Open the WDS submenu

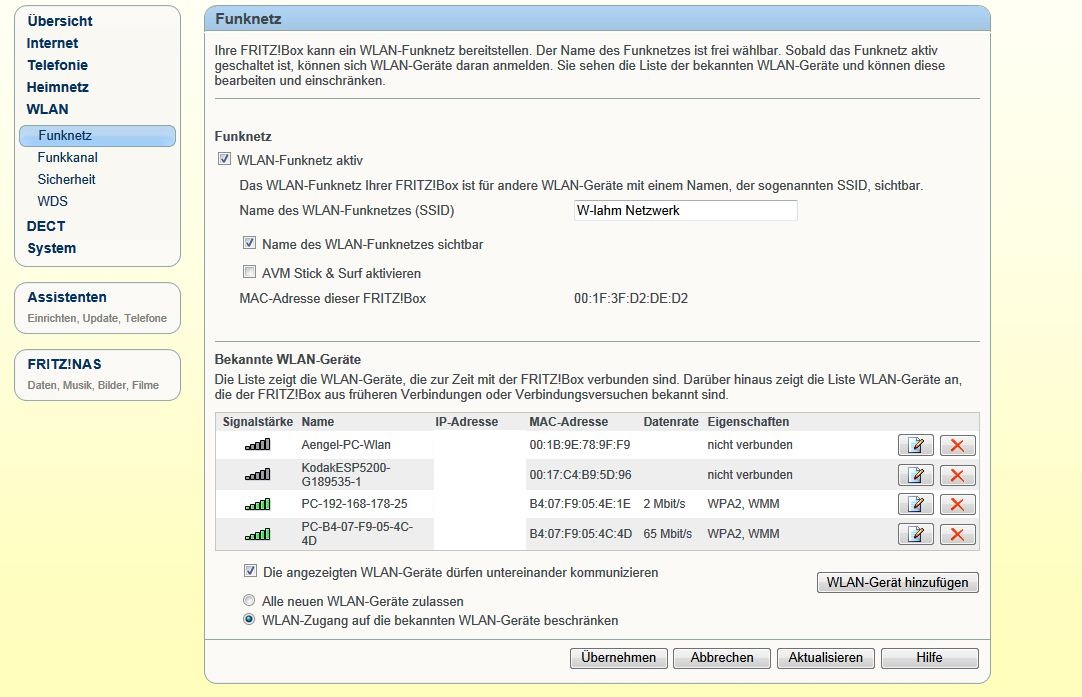point(52,202)
